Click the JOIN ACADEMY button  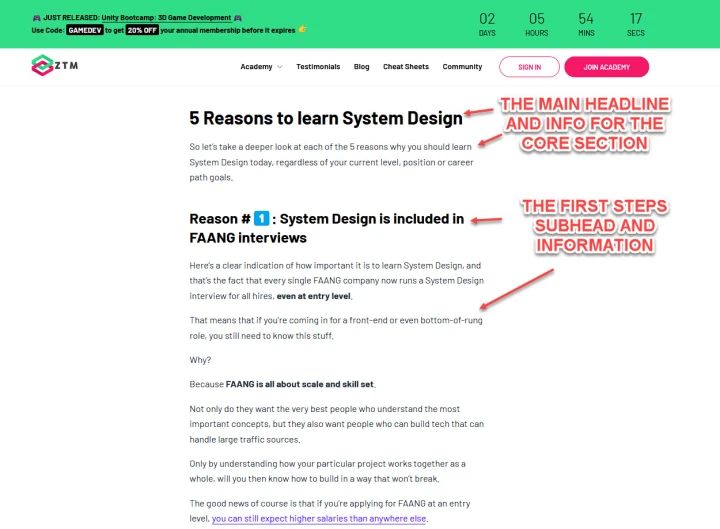607,67
